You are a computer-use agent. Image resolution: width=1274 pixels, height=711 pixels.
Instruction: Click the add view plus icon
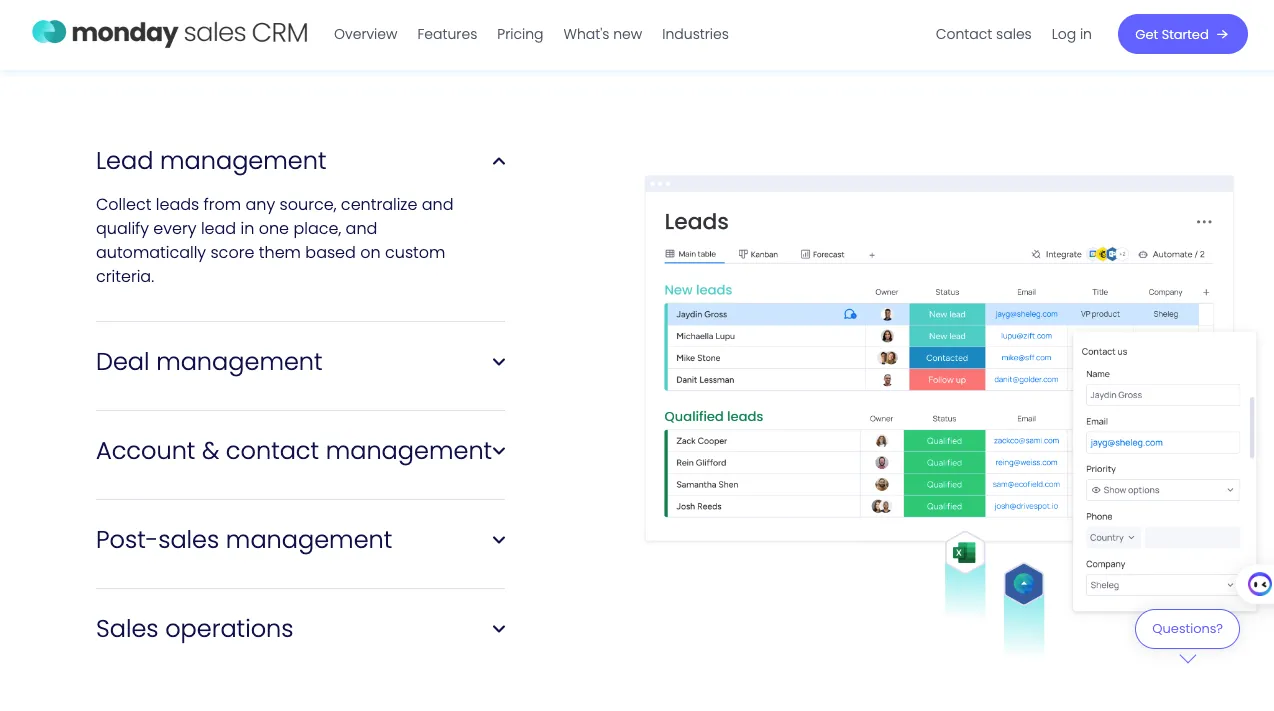[x=872, y=255]
